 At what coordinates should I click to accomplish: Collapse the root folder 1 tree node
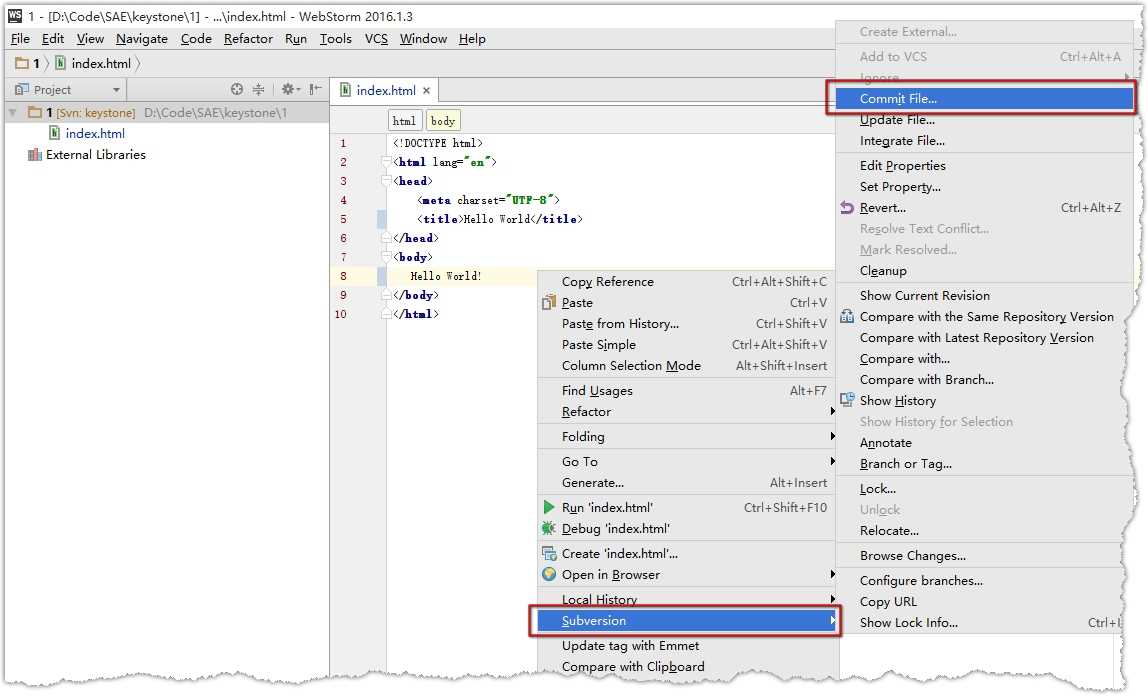(x=12, y=112)
